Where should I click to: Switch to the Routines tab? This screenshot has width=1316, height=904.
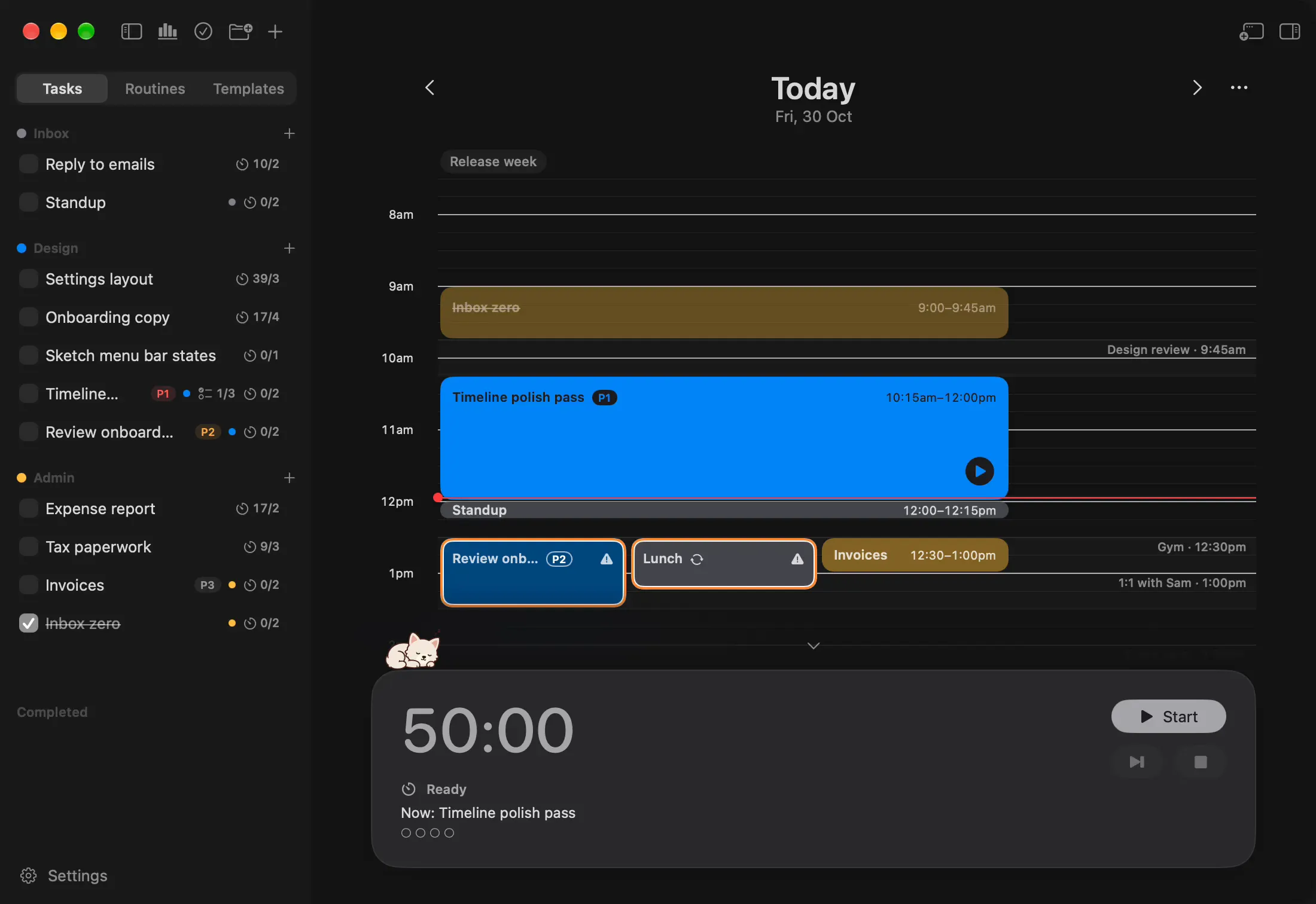point(155,88)
